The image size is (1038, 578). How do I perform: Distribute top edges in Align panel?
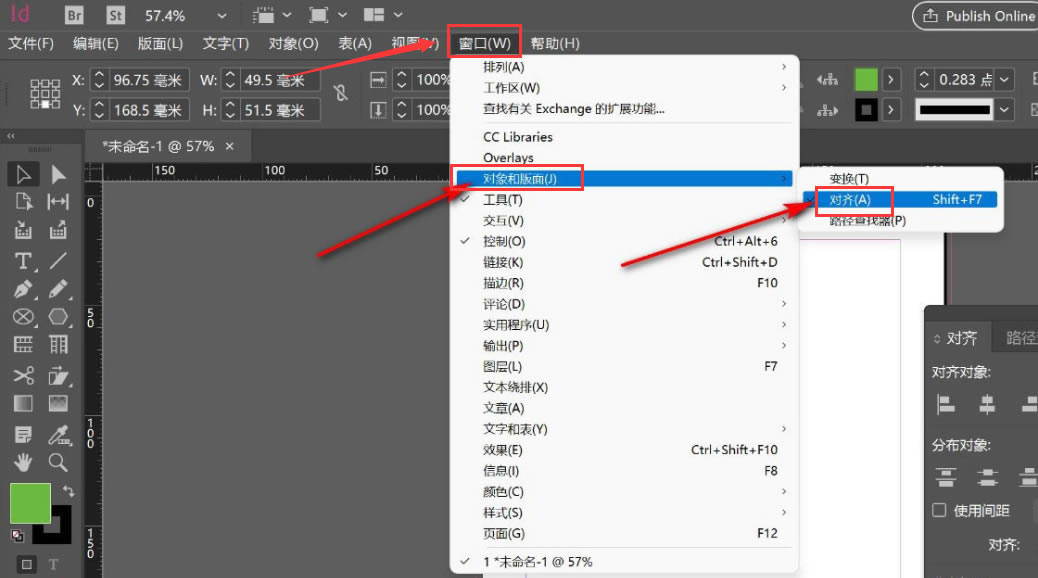[x=946, y=477]
